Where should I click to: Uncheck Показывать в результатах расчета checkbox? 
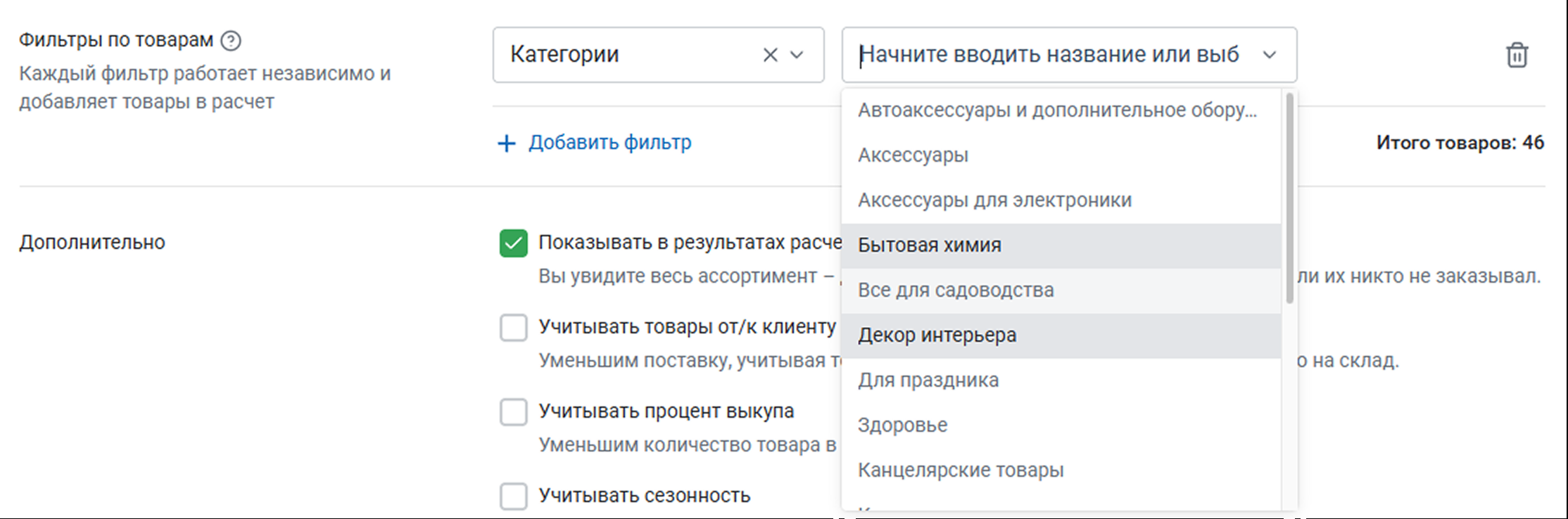click(x=513, y=243)
